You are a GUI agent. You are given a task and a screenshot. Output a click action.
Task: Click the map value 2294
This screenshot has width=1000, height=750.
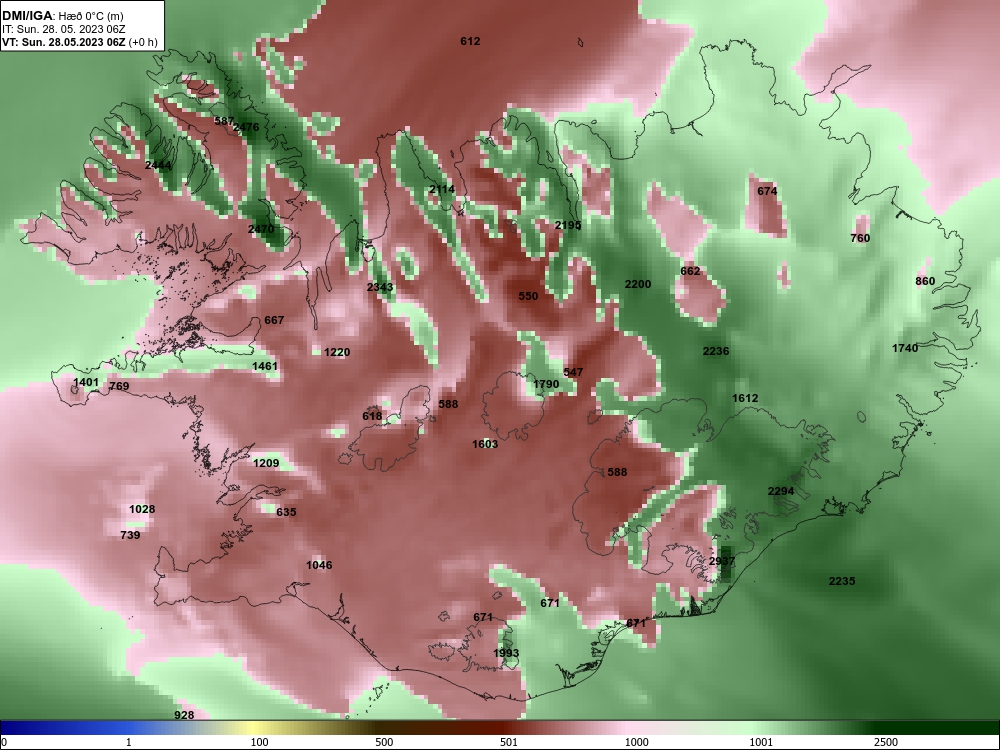pos(781,492)
